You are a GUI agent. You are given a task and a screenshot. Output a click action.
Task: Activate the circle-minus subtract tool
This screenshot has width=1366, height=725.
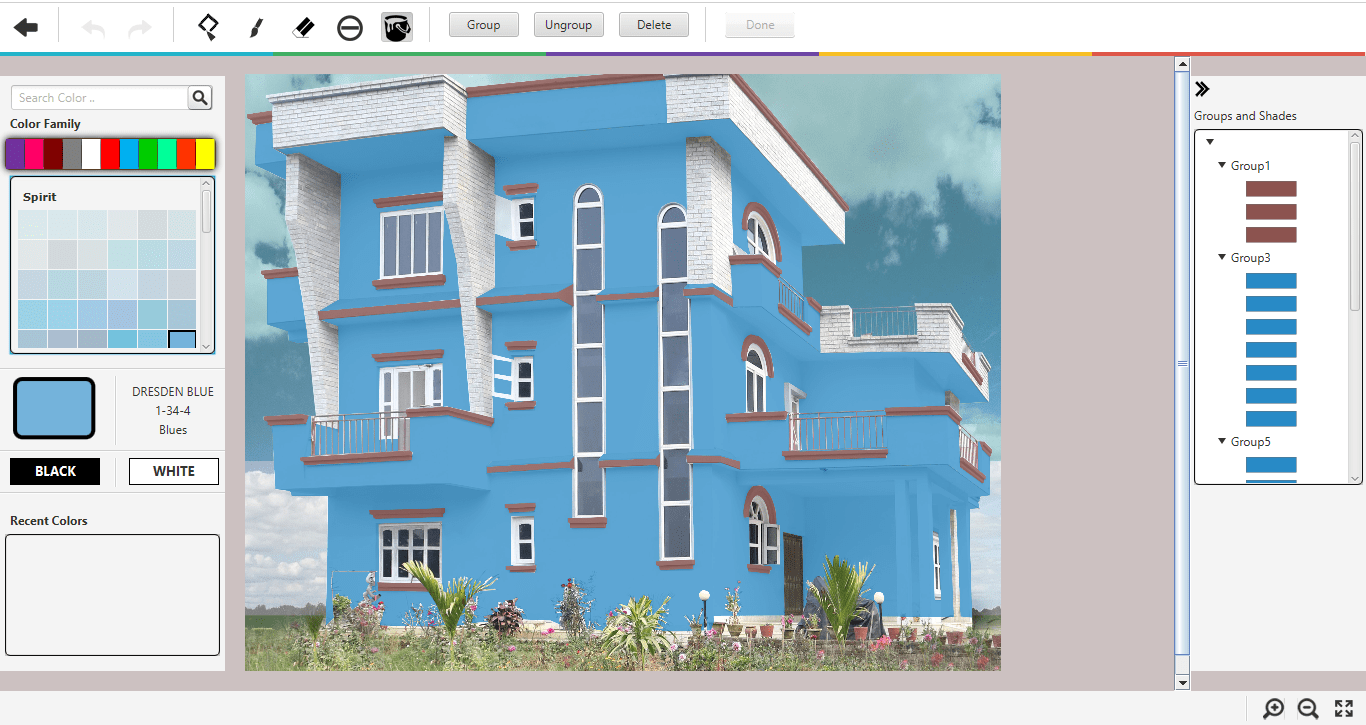tap(350, 28)
